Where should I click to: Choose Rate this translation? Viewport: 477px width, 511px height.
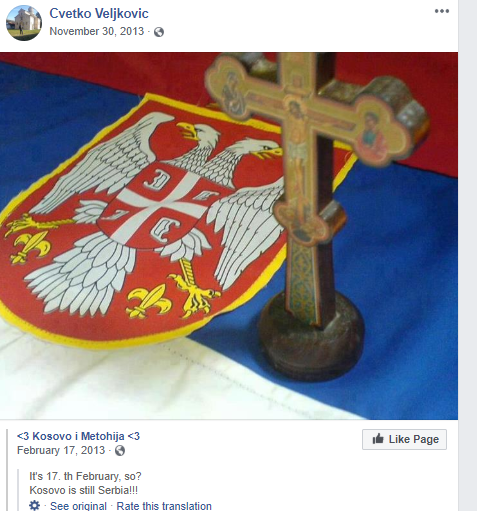(164, 506)
